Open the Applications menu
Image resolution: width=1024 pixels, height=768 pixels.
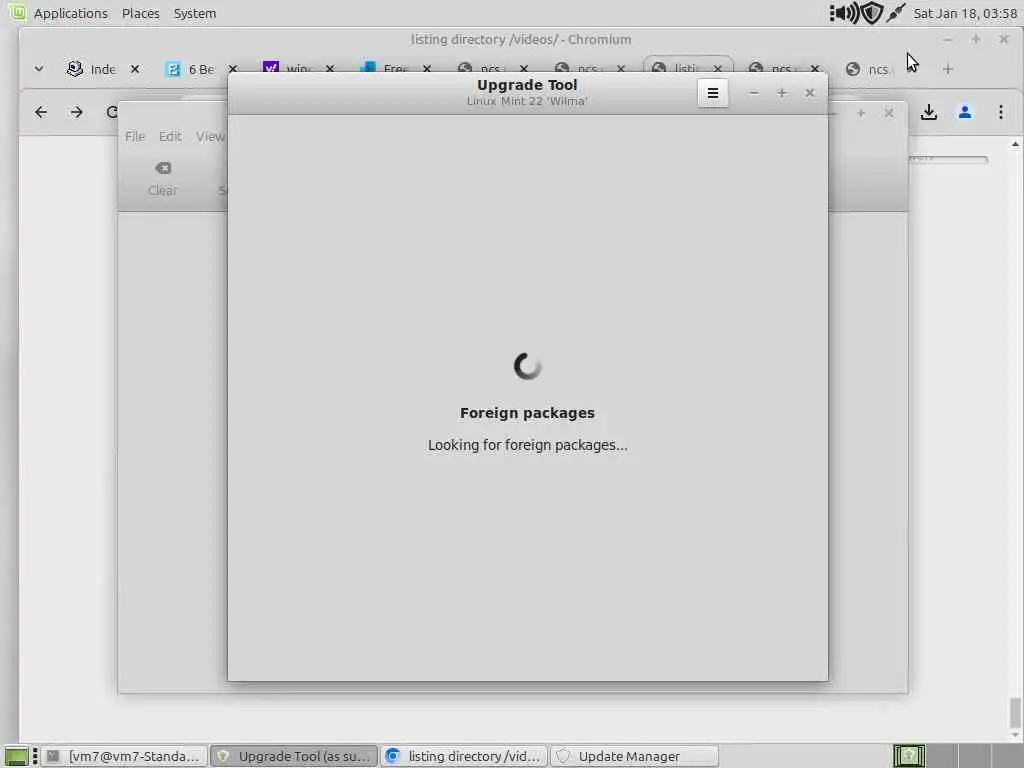pyautogui.click(x=71, y=13)
